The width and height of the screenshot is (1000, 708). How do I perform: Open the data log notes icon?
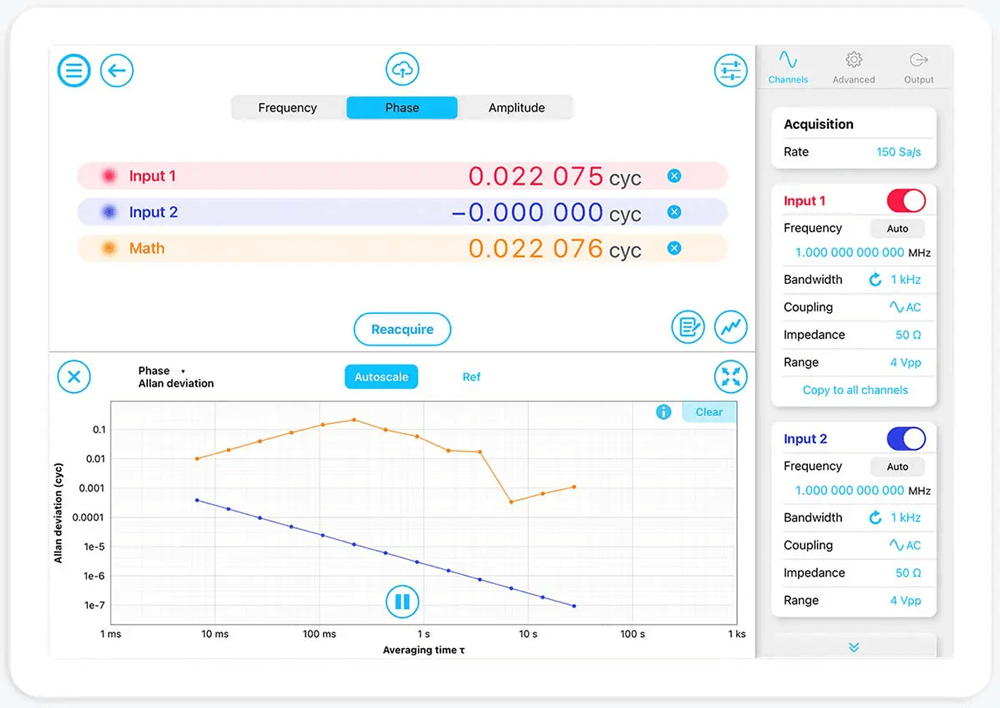(688, 328)
